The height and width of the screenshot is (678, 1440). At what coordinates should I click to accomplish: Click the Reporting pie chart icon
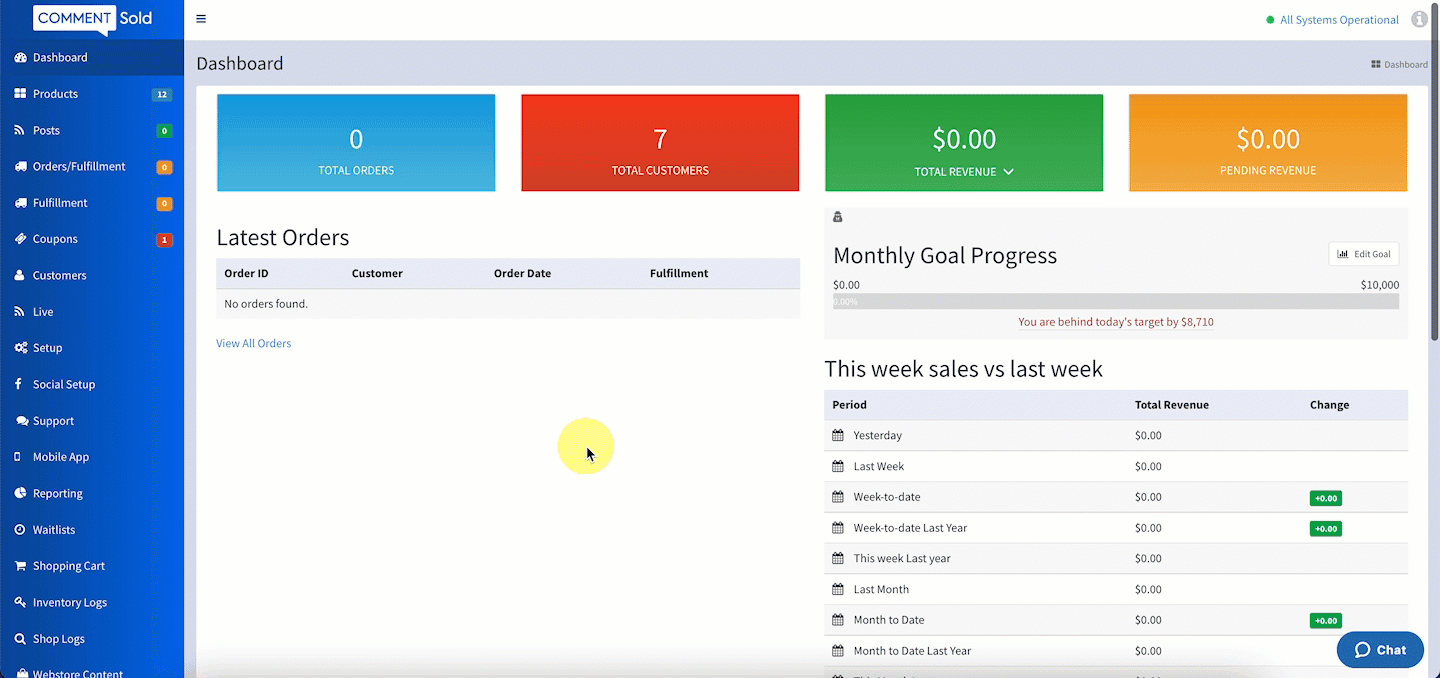click(x=20, y=493)
